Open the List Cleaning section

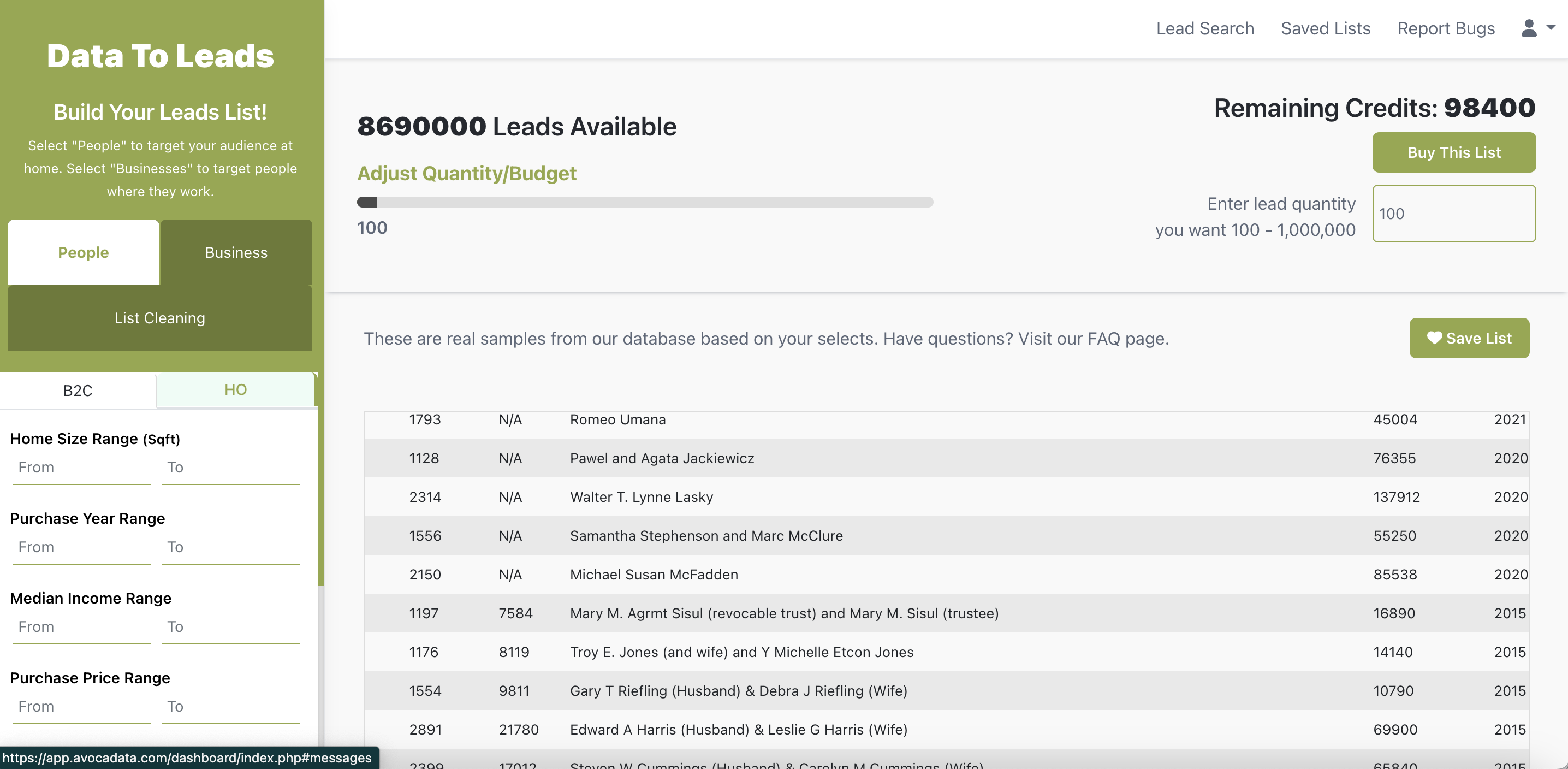point(159,318)
